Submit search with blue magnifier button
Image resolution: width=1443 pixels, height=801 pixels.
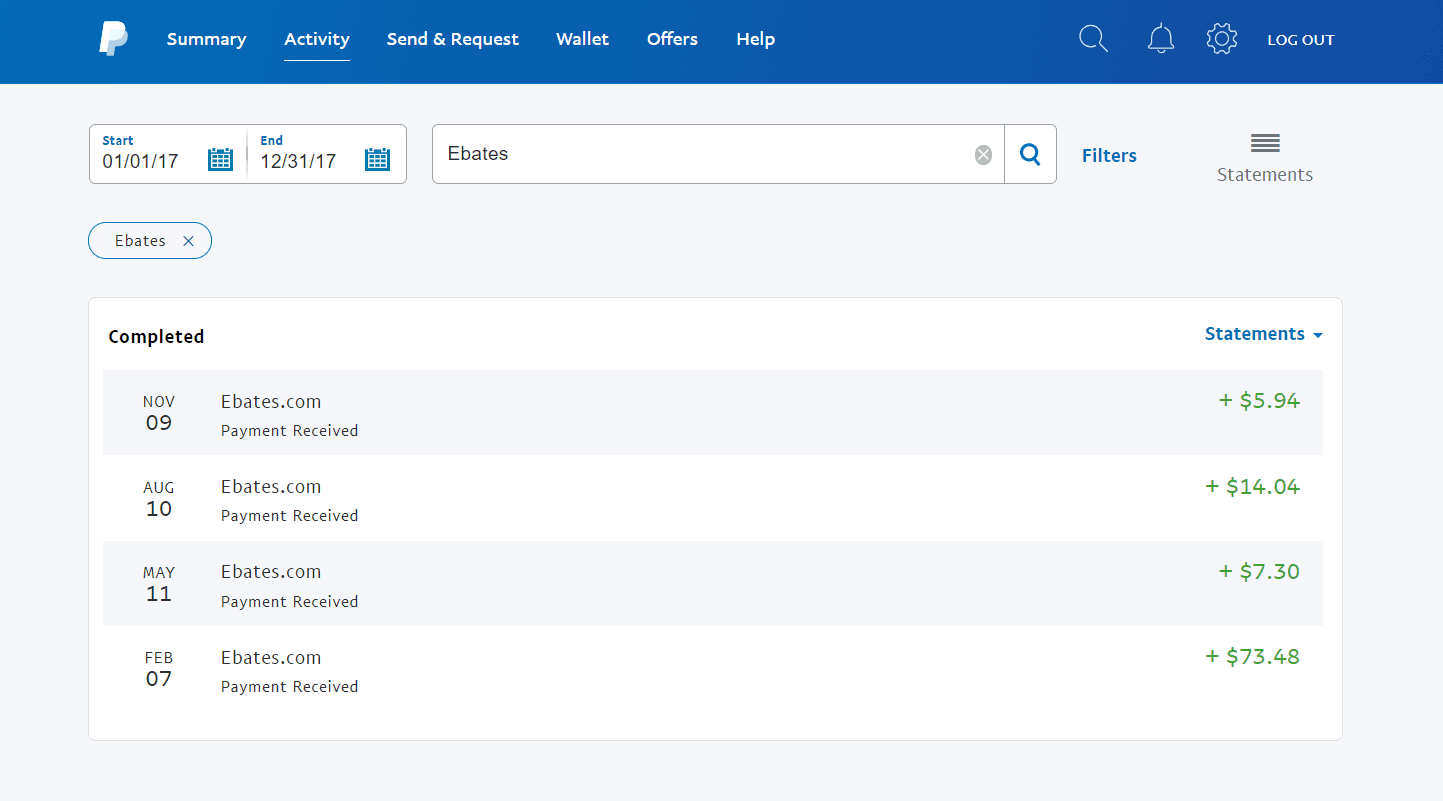point(1030,154)
